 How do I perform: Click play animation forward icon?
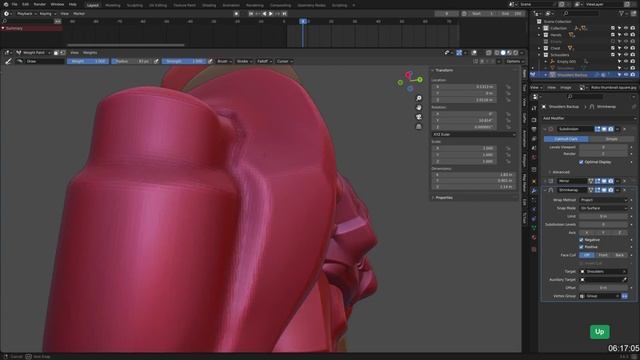[x=271, y=13]
